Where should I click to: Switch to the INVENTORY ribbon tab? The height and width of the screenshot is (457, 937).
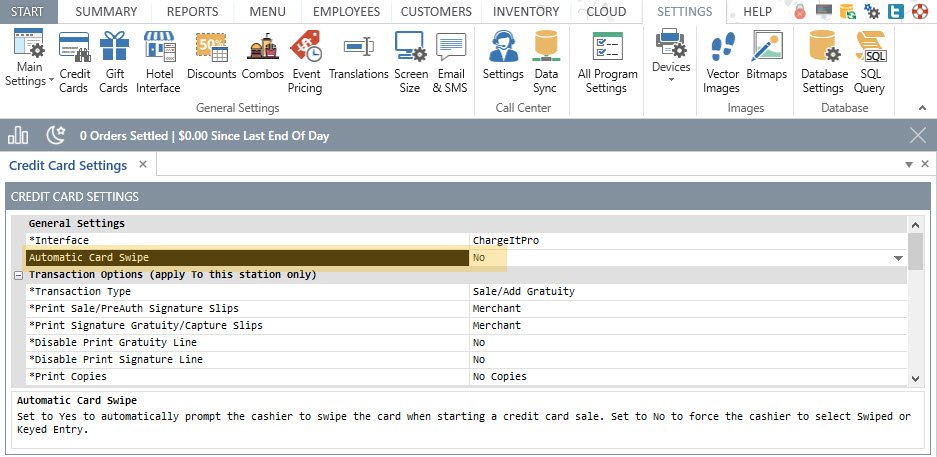tap(526, 12)
